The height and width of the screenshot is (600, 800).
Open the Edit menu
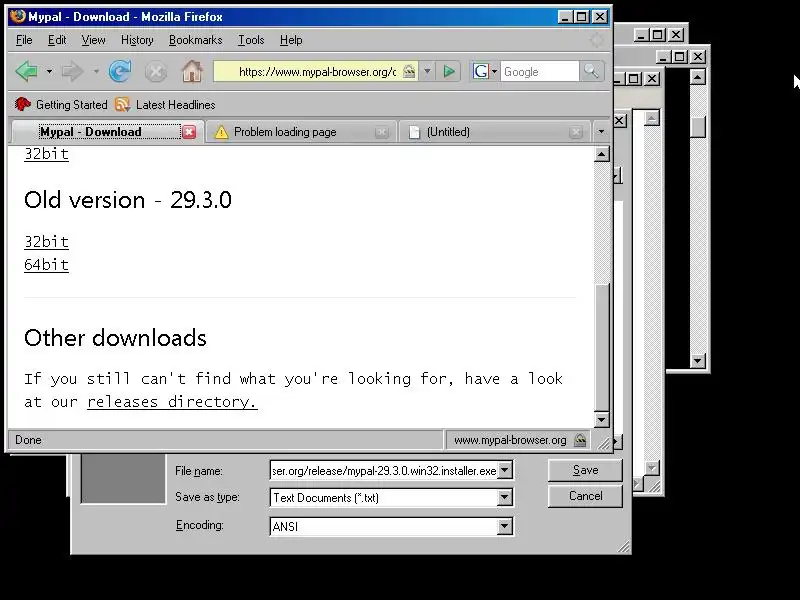point(57,40)
